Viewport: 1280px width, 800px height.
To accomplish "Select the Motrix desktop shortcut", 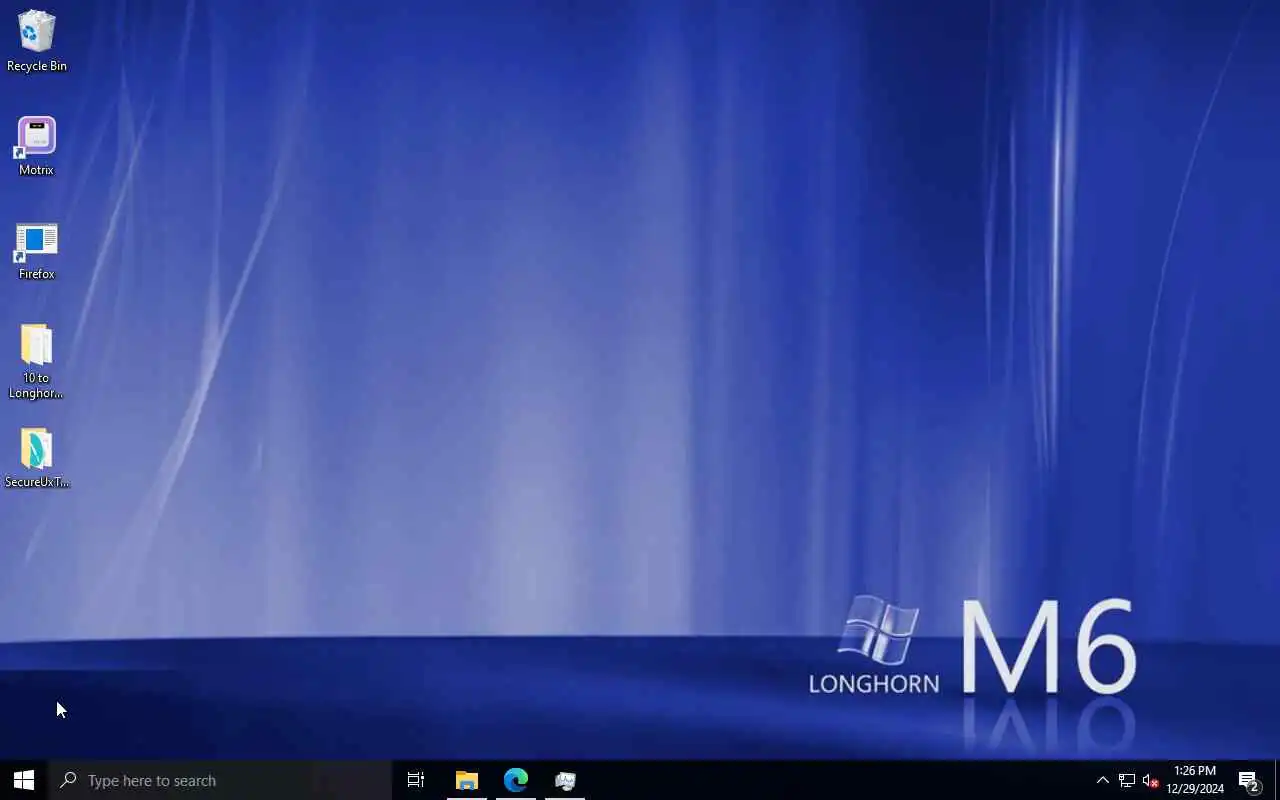I will [36, 146].
